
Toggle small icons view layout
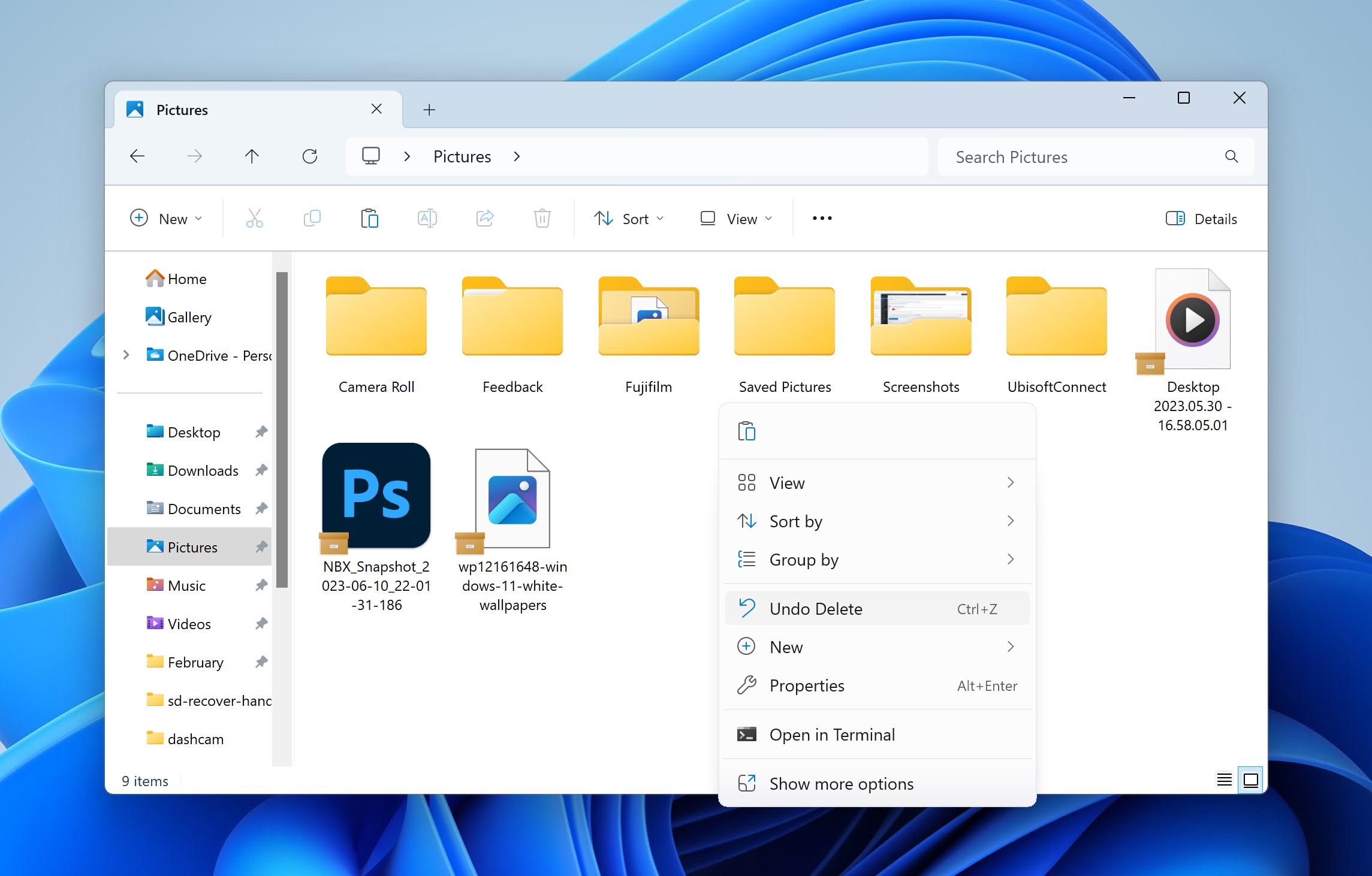pyautogui.click(x=1221, y=780)
